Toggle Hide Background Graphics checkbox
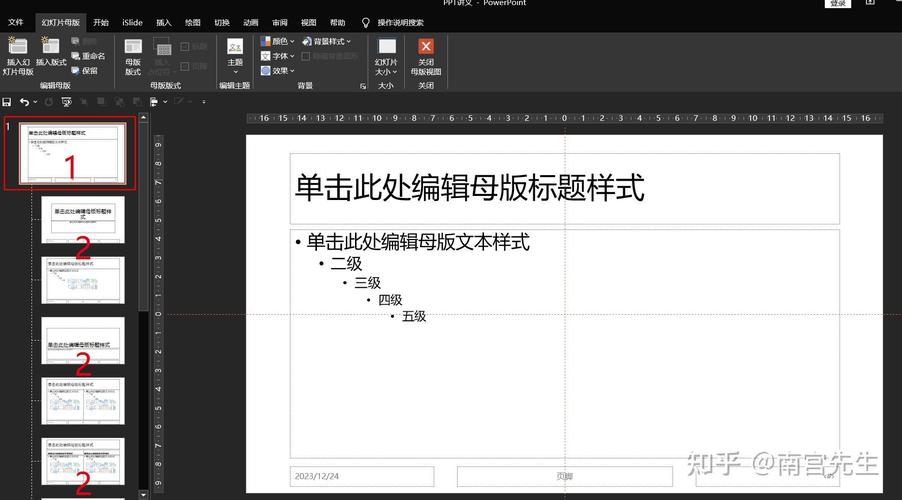The height and width of the screenshot is (500, 902). click(x=305, y=56)
